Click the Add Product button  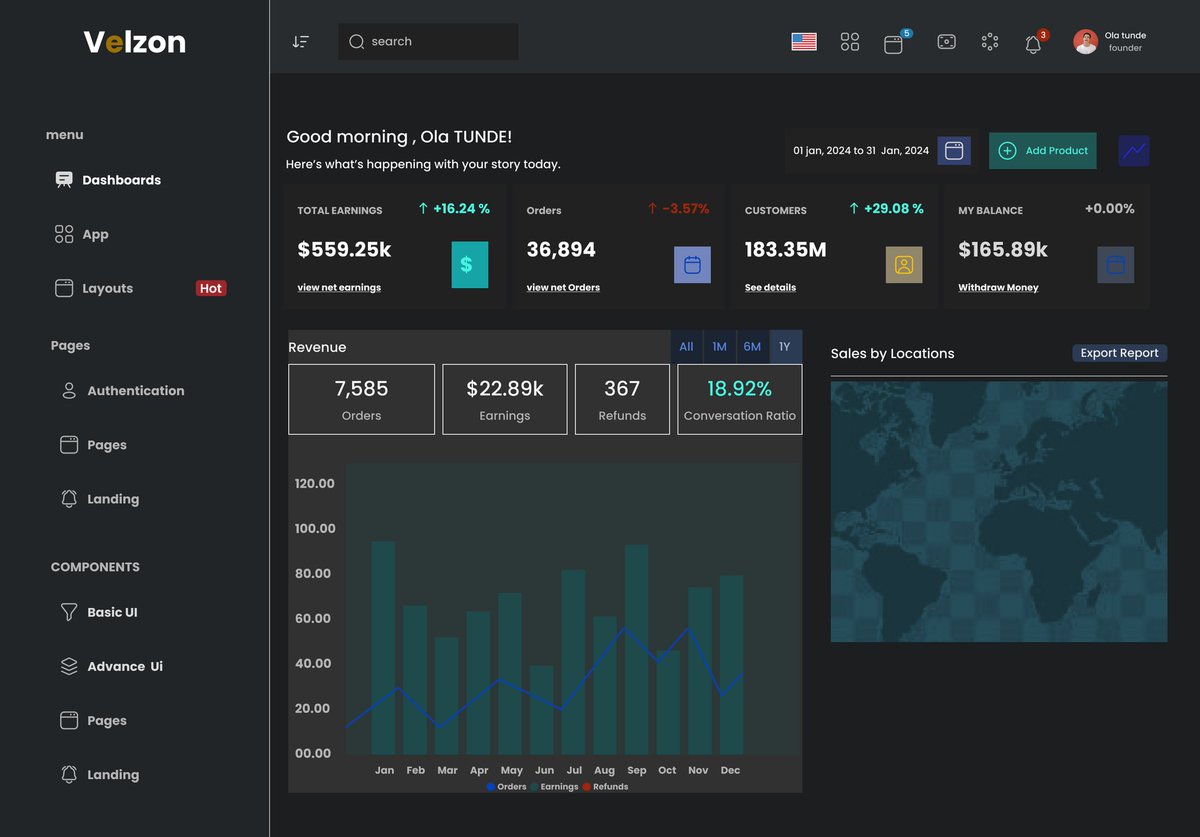(x=1043, y=151)
